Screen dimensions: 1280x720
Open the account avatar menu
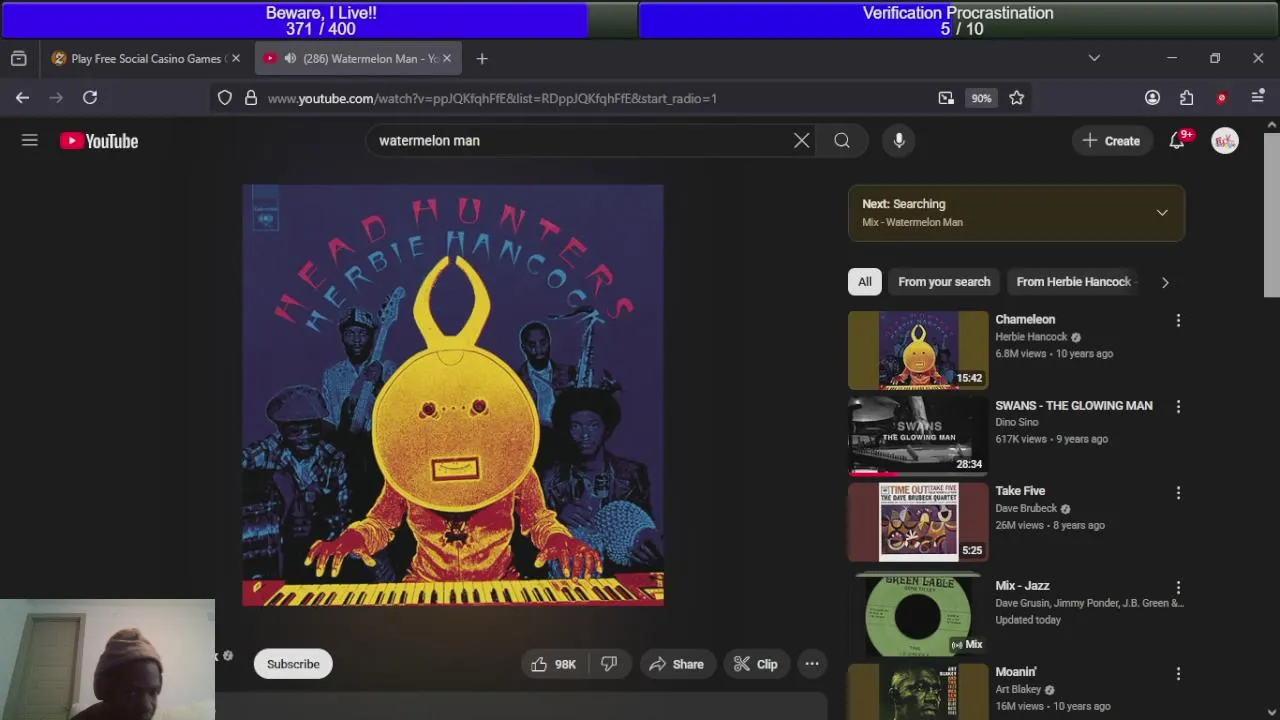pyautogui.click(x=1225, y=141)
